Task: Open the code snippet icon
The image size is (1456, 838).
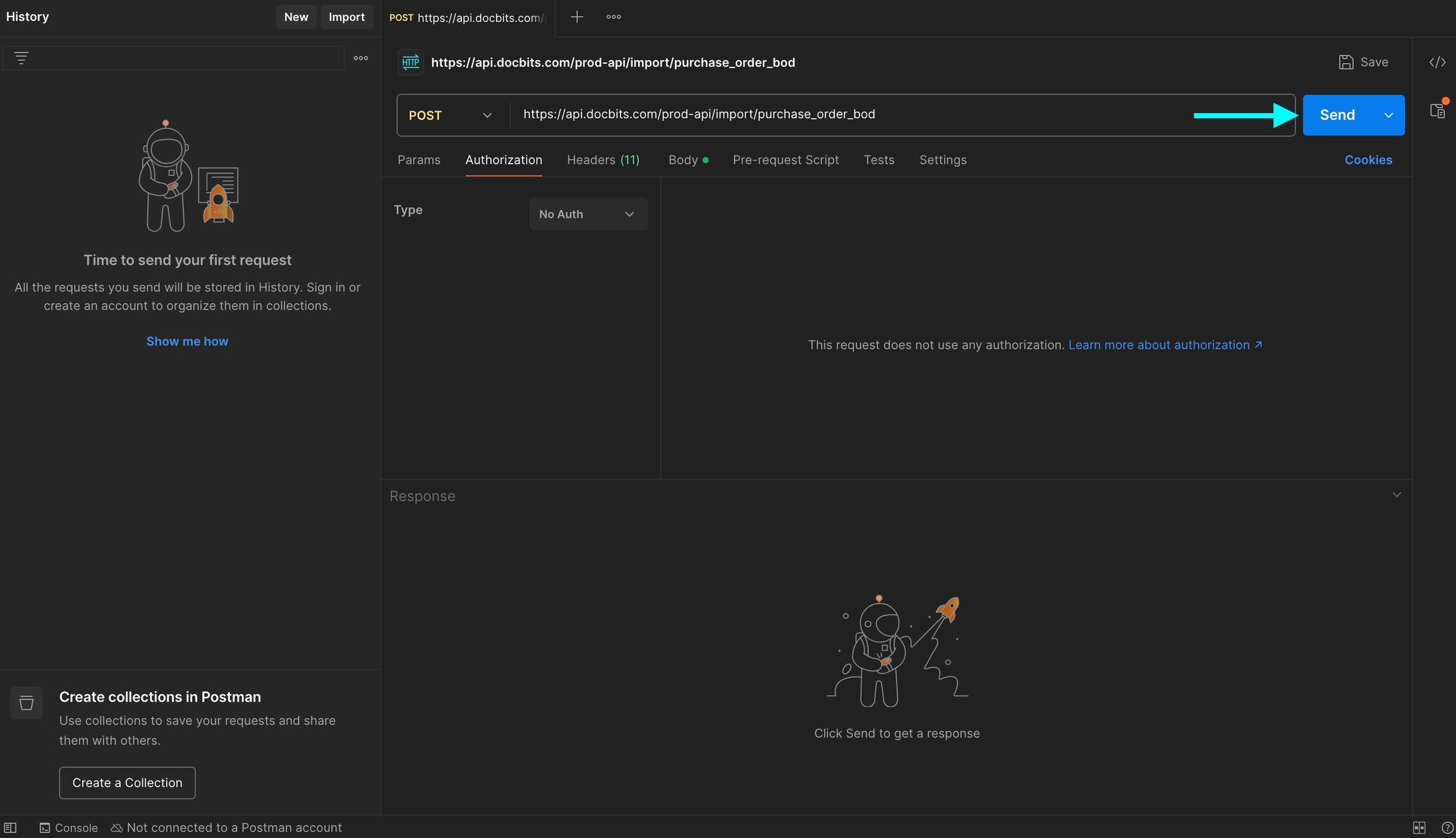Action: tap(1437, 62)
